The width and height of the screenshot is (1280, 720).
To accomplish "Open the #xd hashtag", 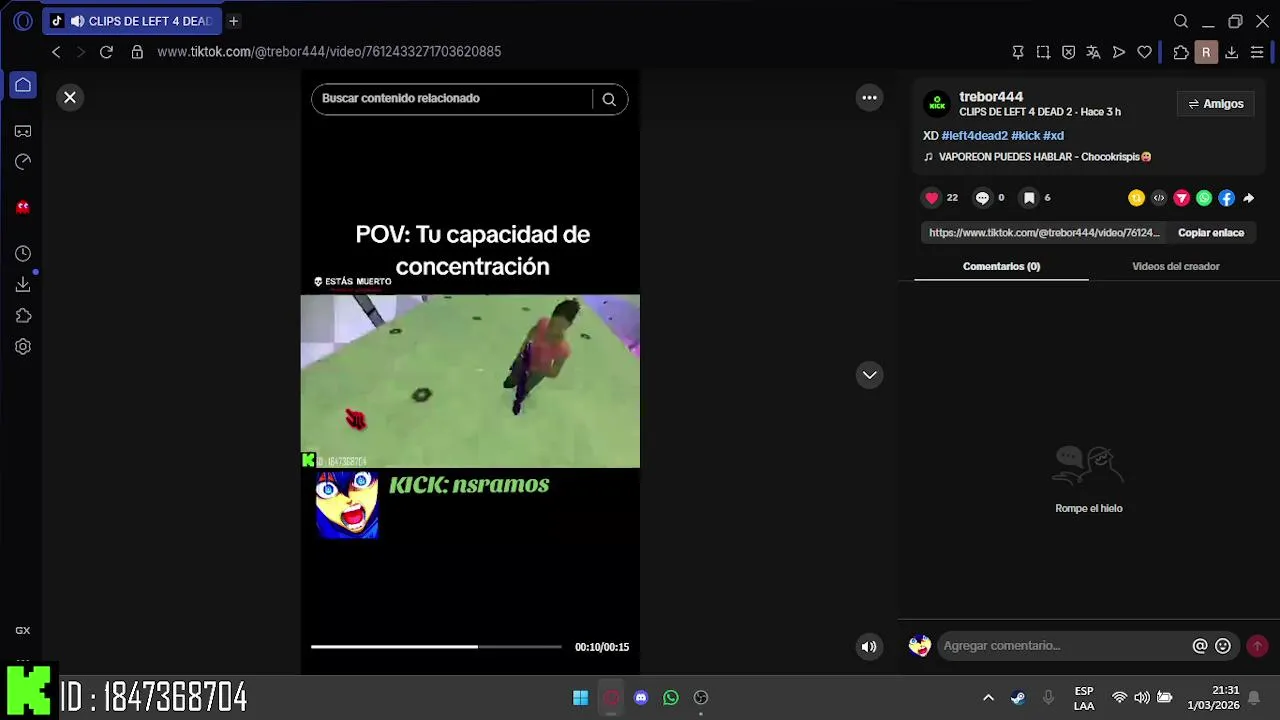I will pyautogui.click(x=1053, y=135).
